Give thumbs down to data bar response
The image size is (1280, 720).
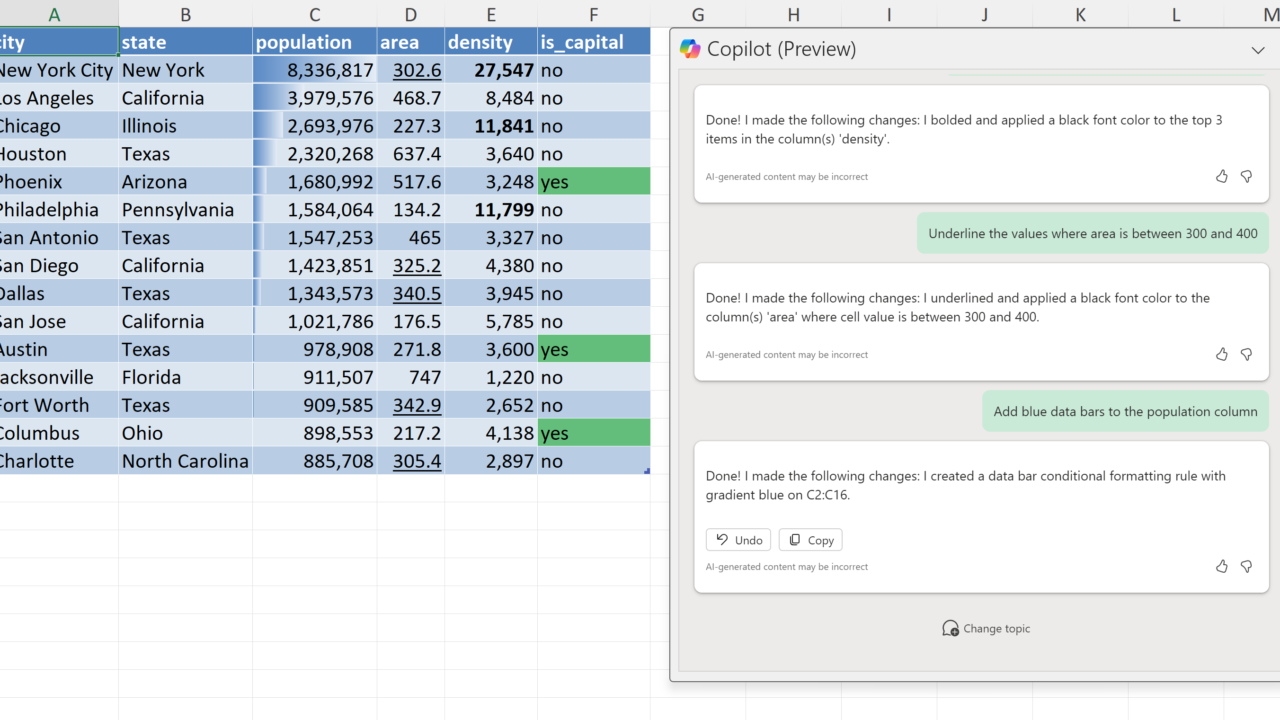pyautogui.click(x=1246, y=566)
